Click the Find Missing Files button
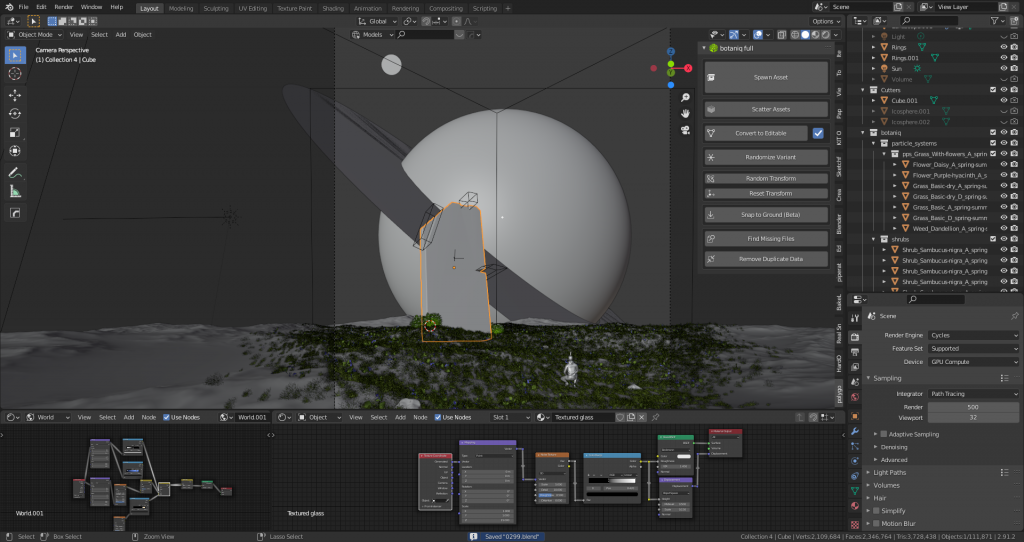Screen dimensions: 1024x542 coord(766,239)
